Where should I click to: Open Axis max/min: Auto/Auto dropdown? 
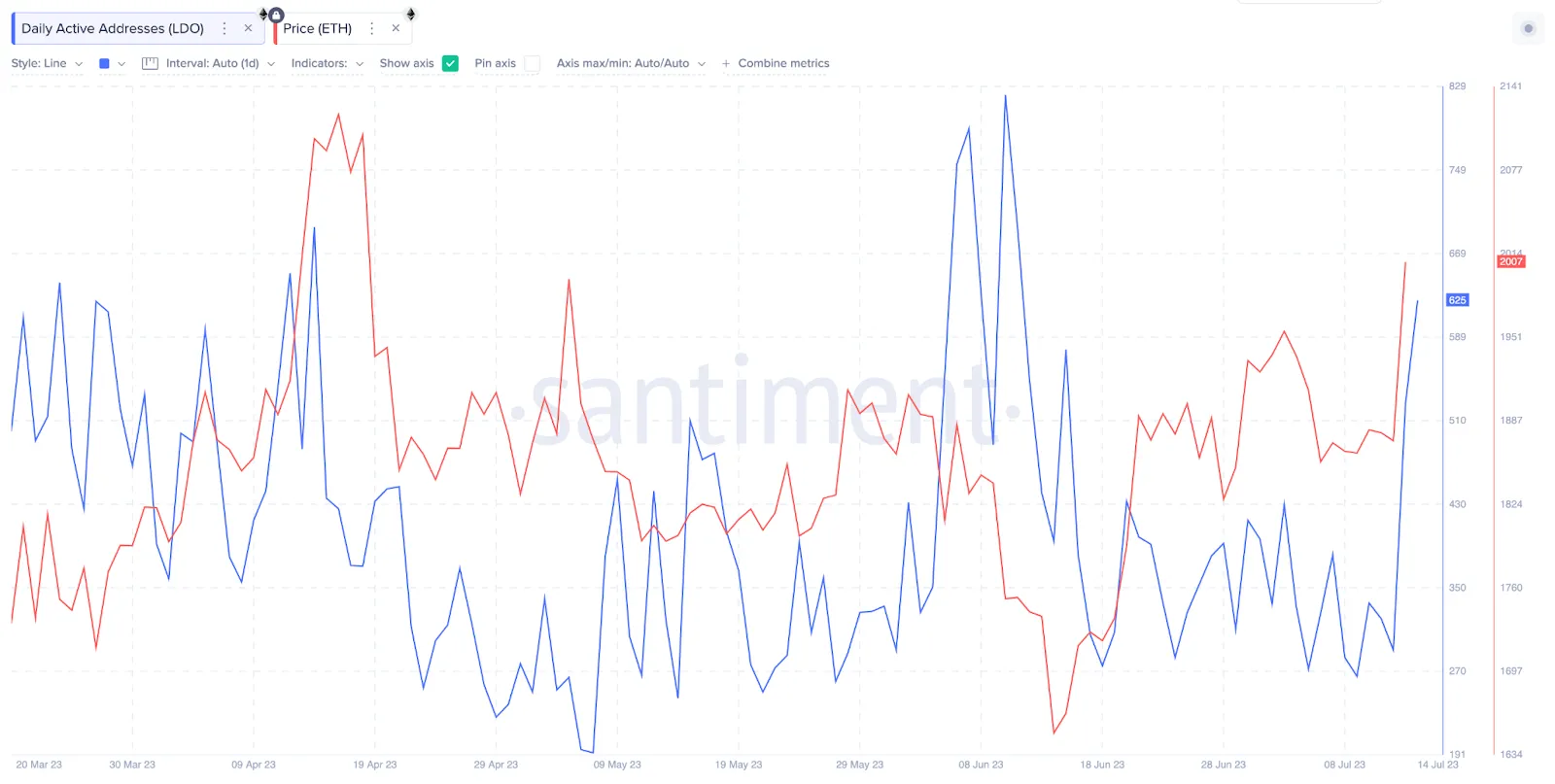coord(631,63)
